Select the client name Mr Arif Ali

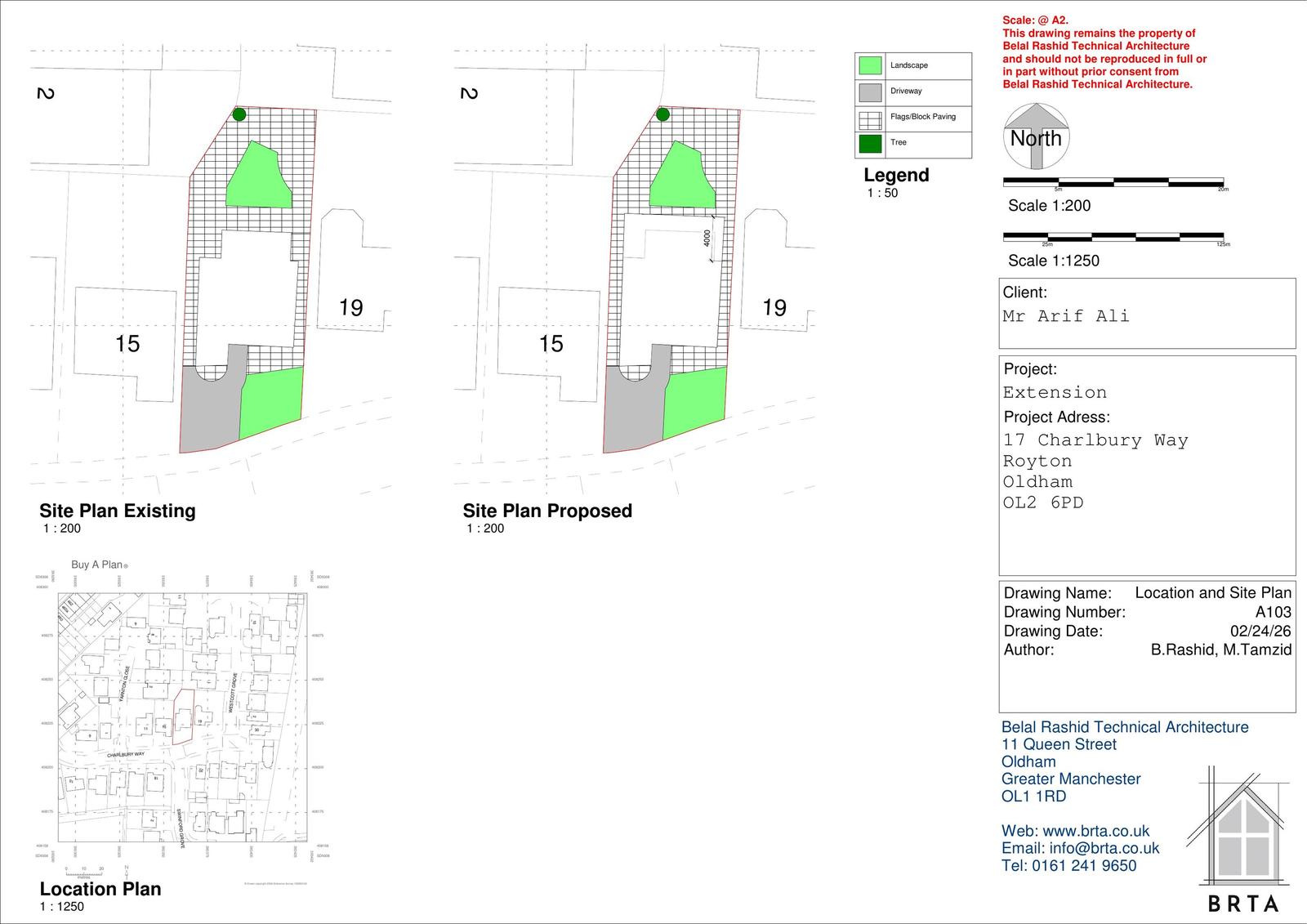1066,316
